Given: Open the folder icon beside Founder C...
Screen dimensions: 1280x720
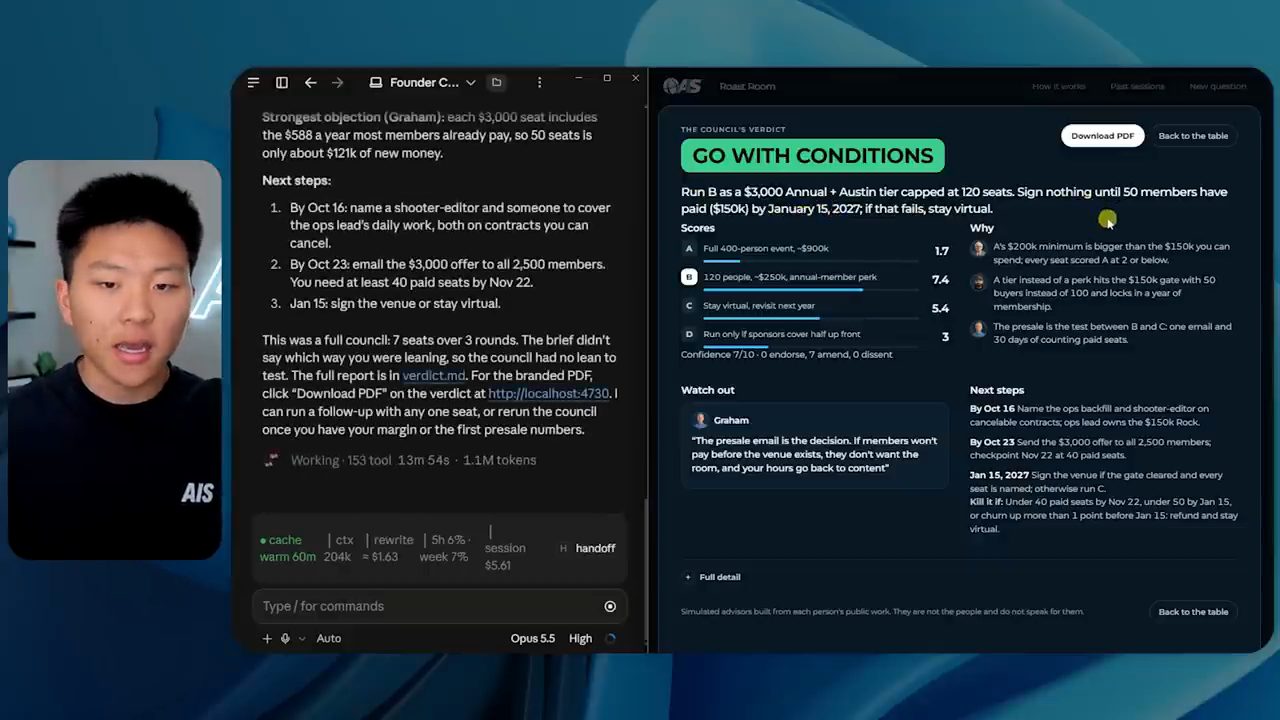Looking at the screenshot, I should 496,83.
